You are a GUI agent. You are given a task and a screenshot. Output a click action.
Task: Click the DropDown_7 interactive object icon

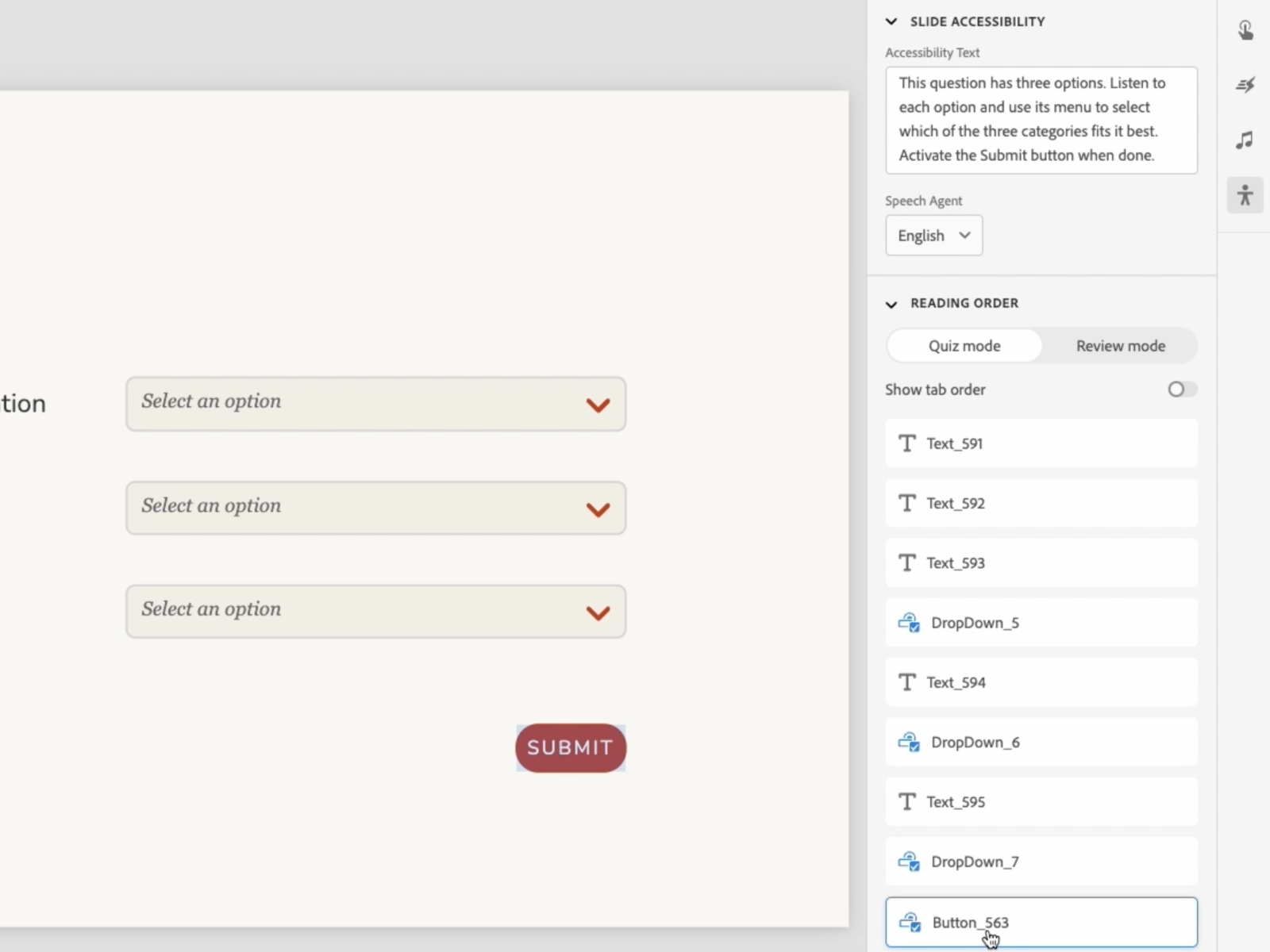coord(909,862)
